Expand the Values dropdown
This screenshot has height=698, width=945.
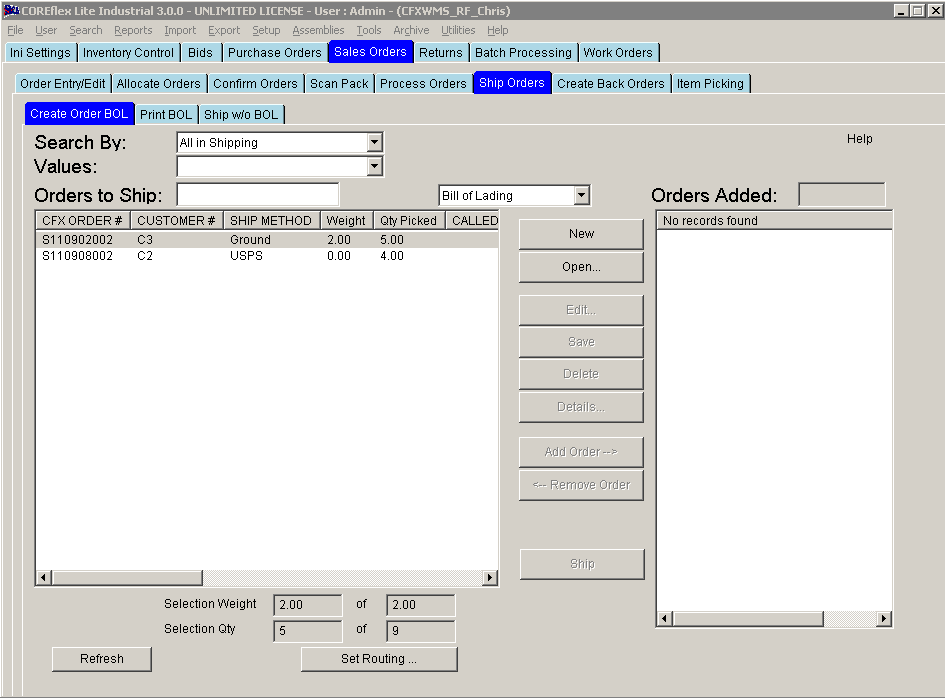click(374, 166)
